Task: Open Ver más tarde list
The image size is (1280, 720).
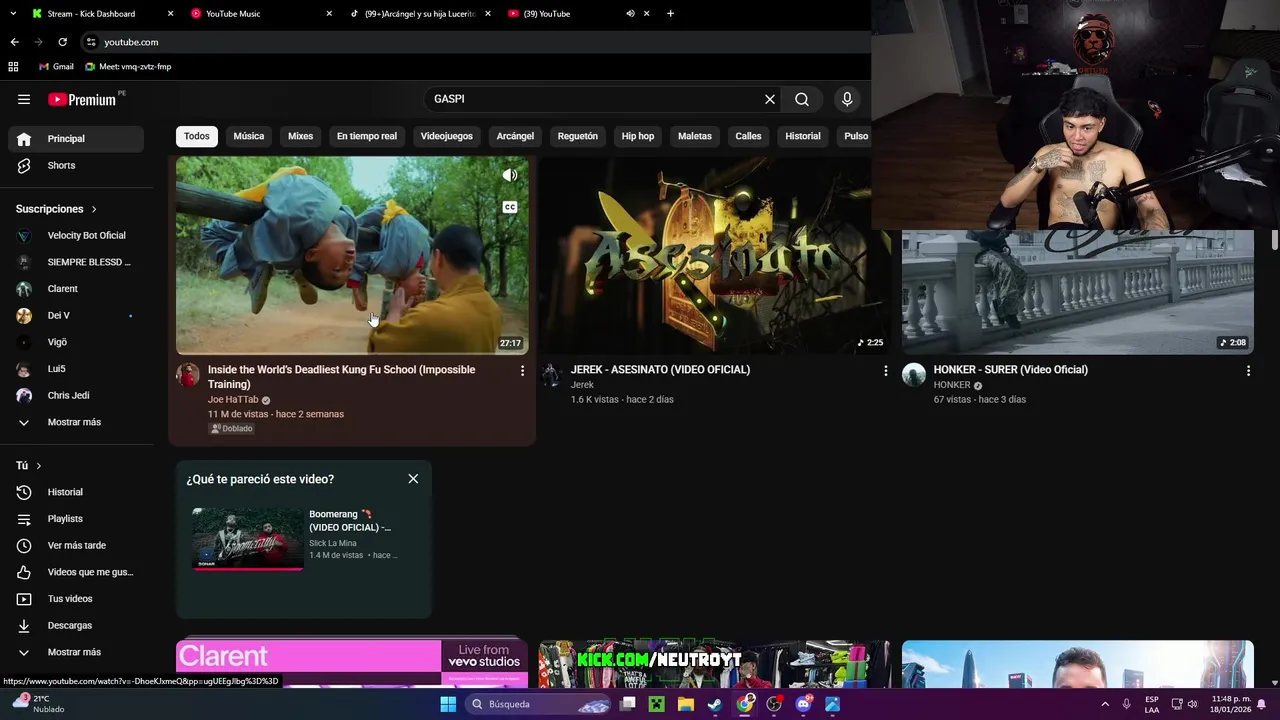Action: pyautogui.click(x=76, y=545)
